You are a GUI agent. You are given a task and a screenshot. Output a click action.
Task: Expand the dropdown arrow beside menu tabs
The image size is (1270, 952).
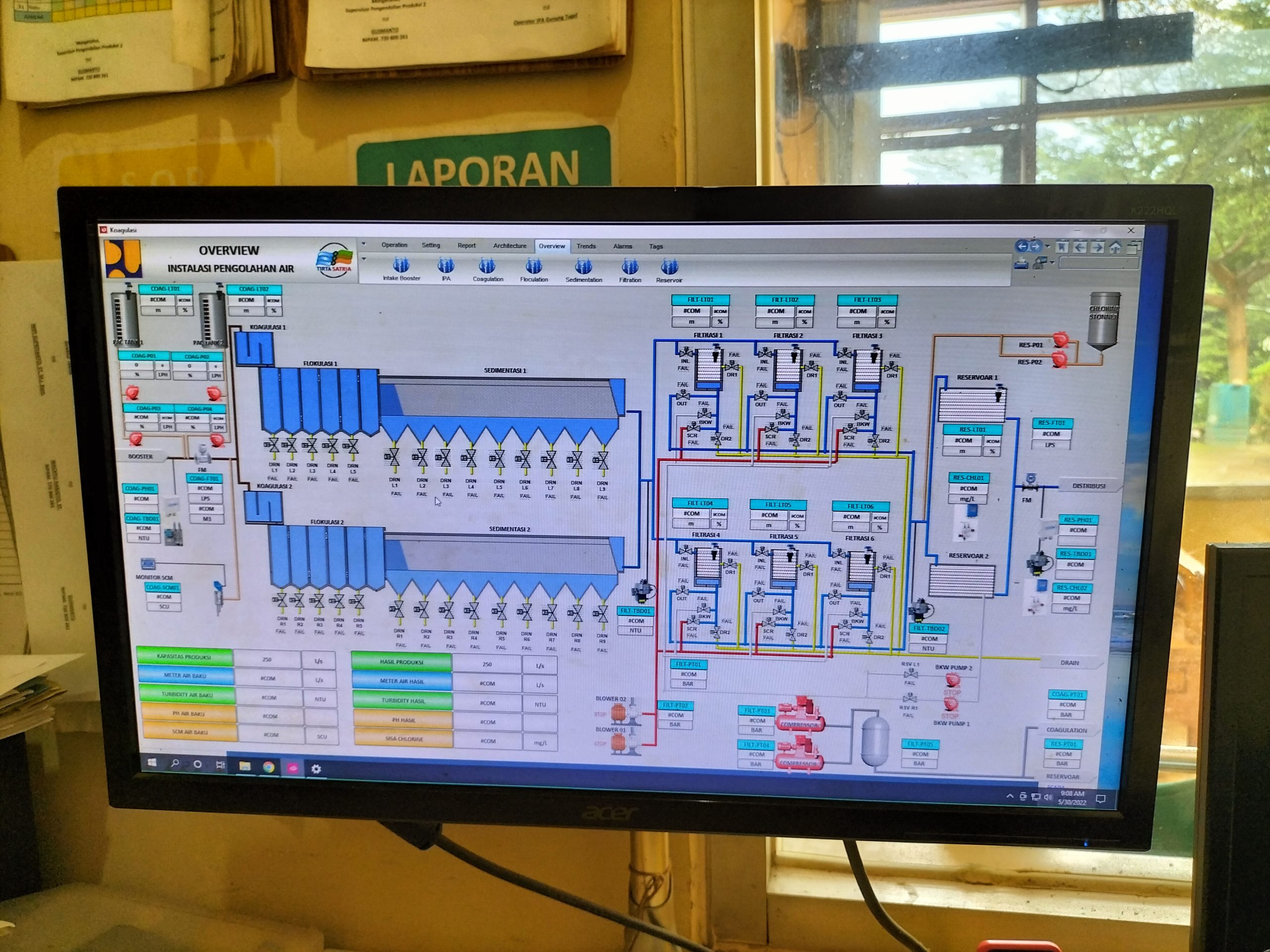pos(364,244)
